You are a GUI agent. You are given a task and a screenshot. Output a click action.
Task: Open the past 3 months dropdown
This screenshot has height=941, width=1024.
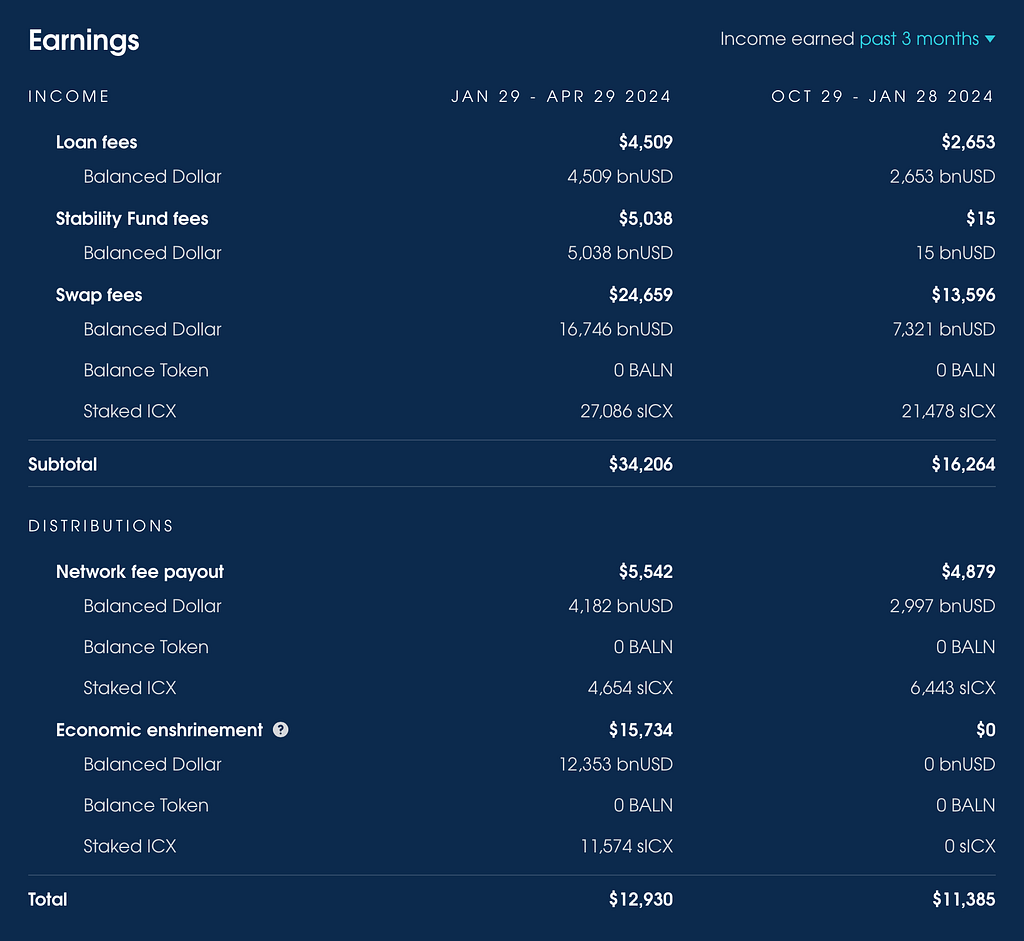click(x=927, y=39)
